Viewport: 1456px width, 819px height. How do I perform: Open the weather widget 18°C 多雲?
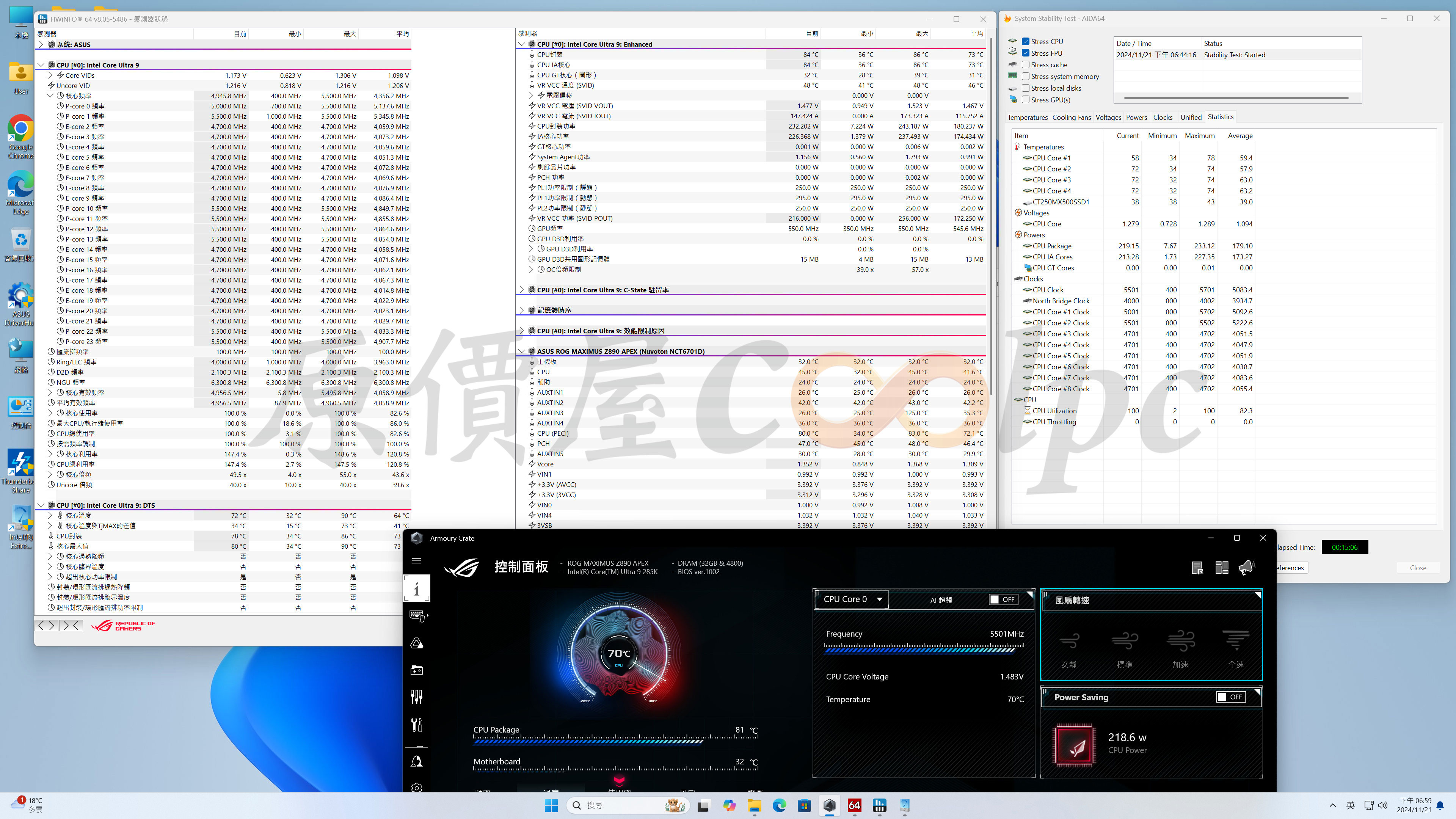point(27,805)
